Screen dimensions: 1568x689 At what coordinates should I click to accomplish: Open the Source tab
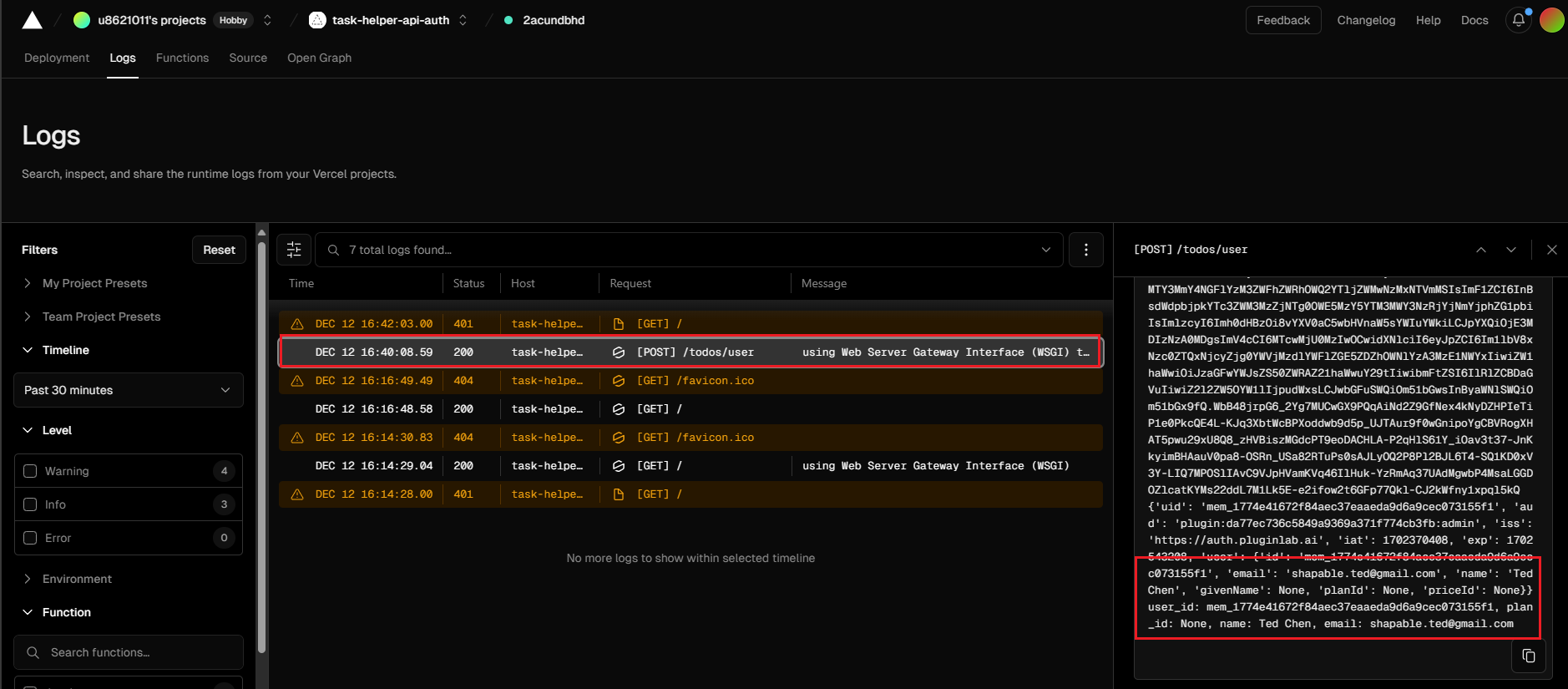click(248, 58)
